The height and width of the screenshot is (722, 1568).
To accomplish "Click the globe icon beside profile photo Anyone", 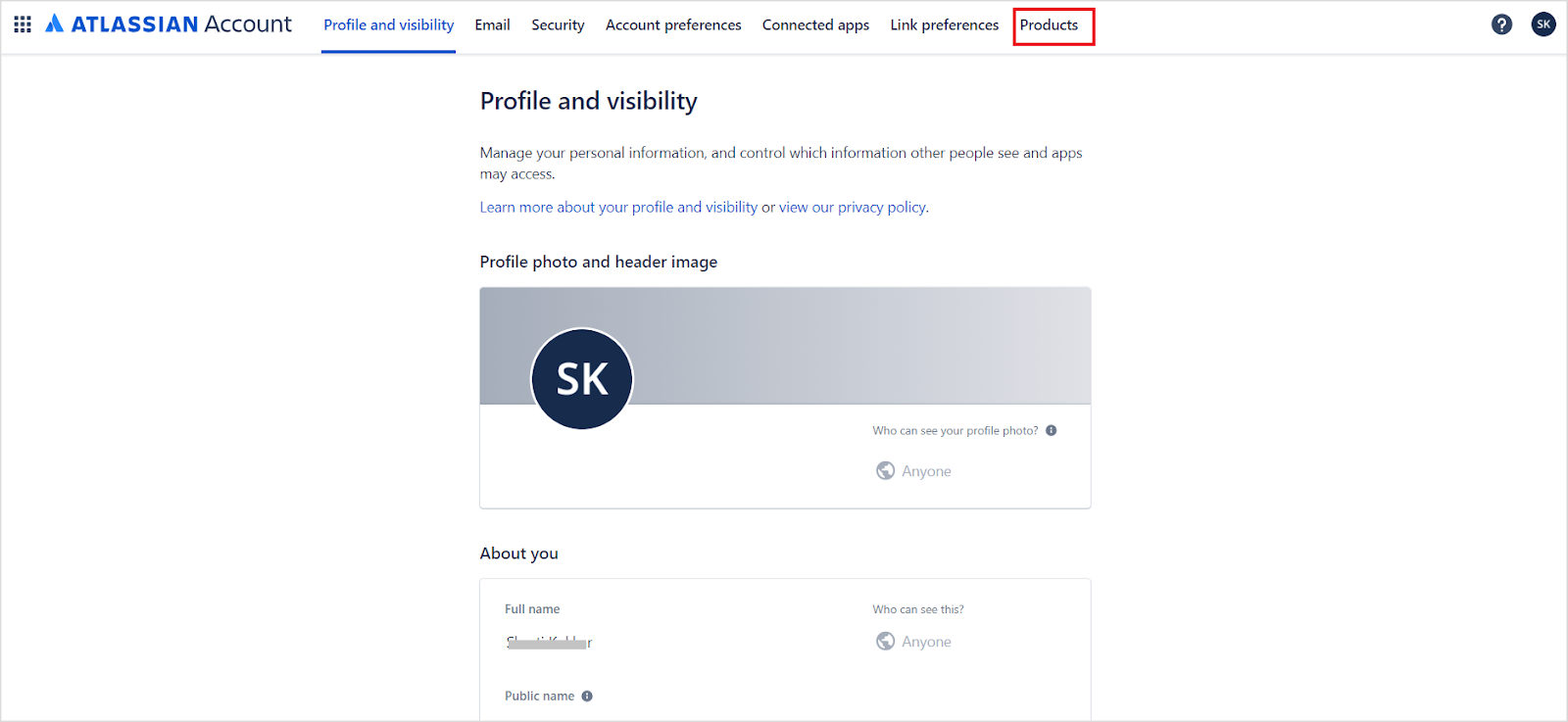I will [x=885, y=471].
